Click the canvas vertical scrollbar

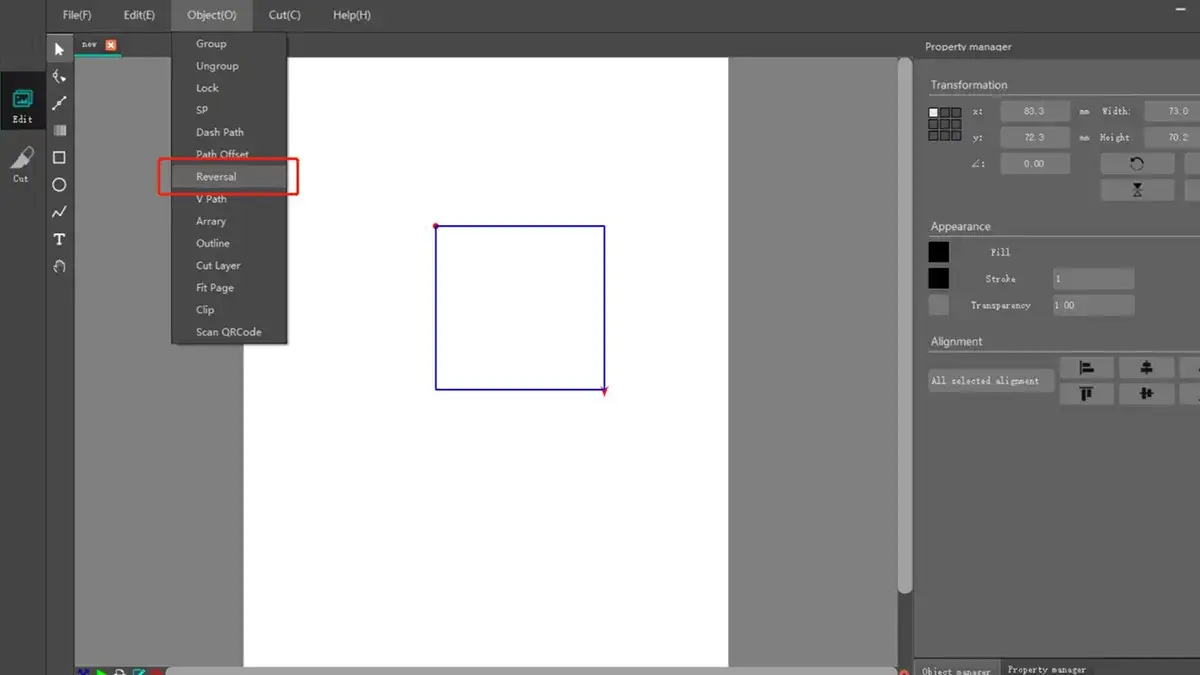click(905, 325)
